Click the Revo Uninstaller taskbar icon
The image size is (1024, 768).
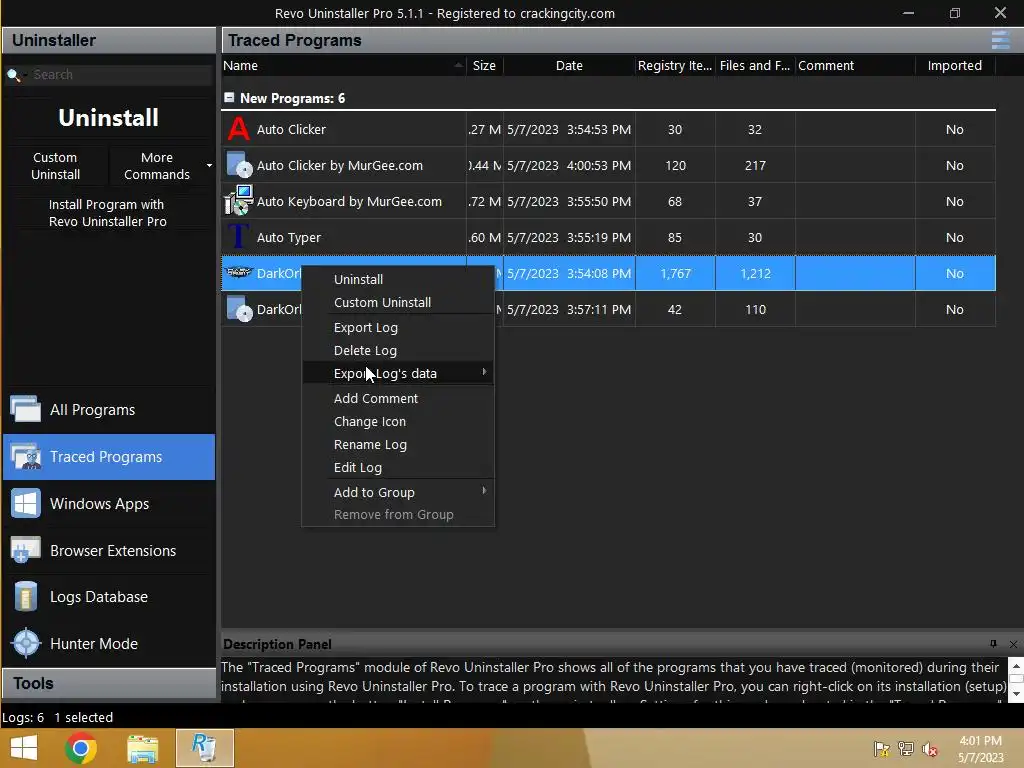coord(204,748)
